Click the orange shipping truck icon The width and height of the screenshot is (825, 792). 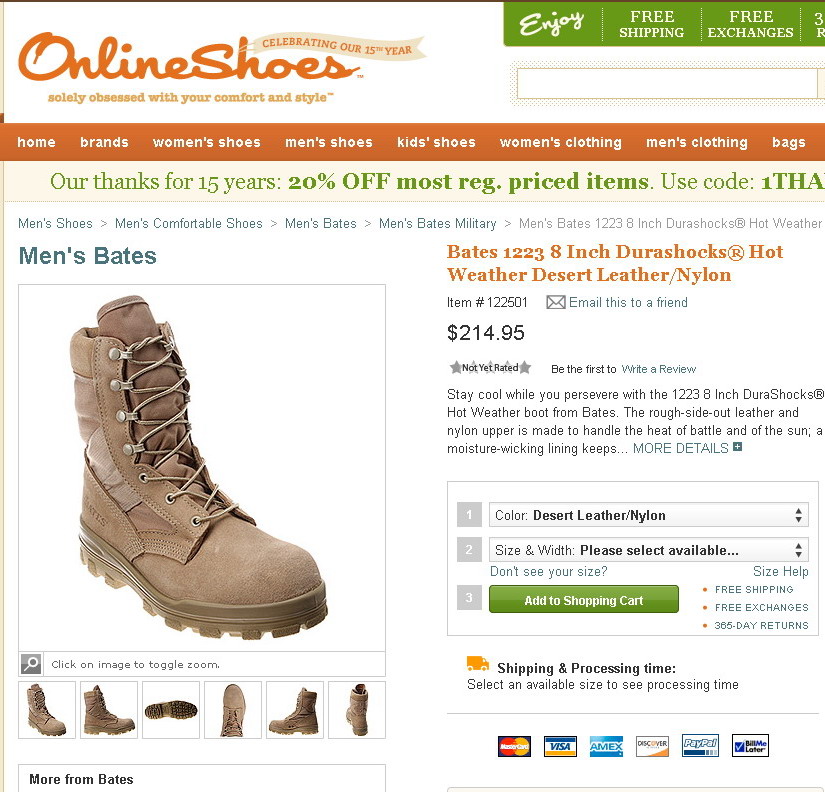click(478, 664)
